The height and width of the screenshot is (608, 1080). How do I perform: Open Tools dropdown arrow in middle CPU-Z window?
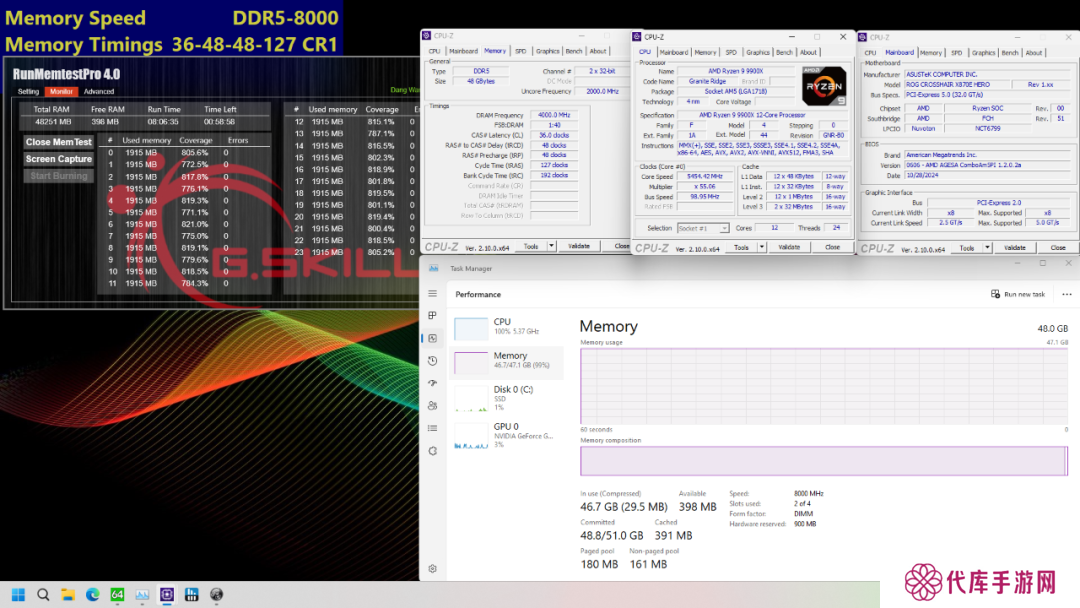762,247
